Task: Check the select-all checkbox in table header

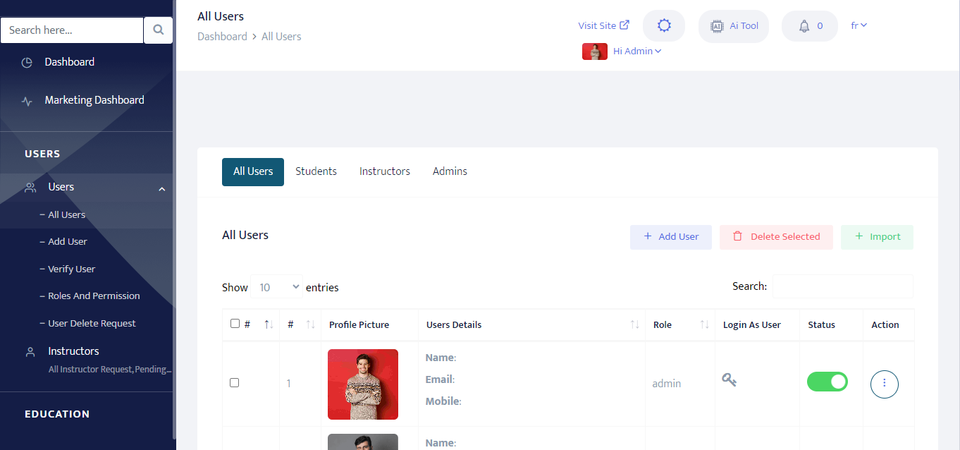Action: tap(234, 324)
